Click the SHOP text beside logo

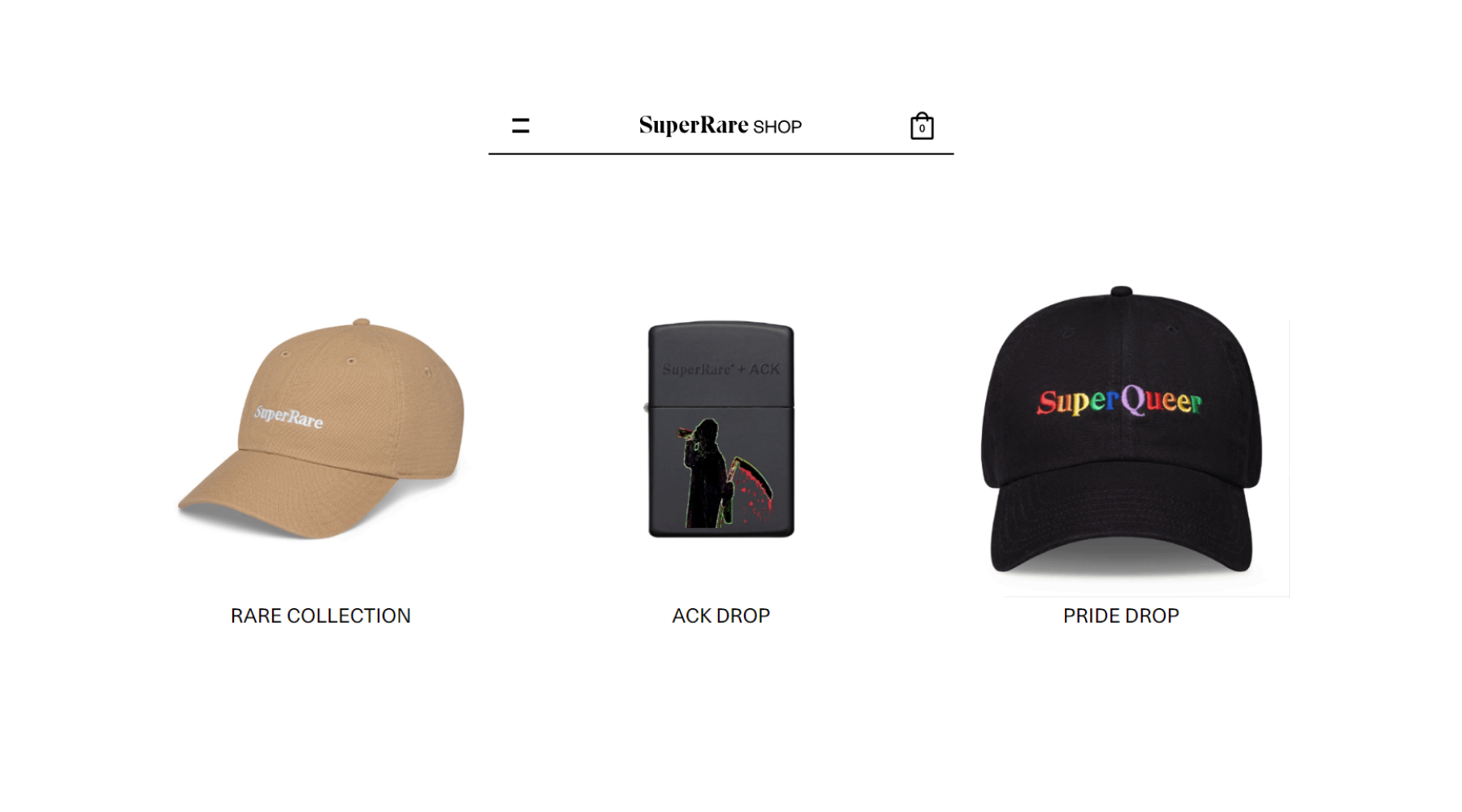pyautogui.click(x=777, y=127)
